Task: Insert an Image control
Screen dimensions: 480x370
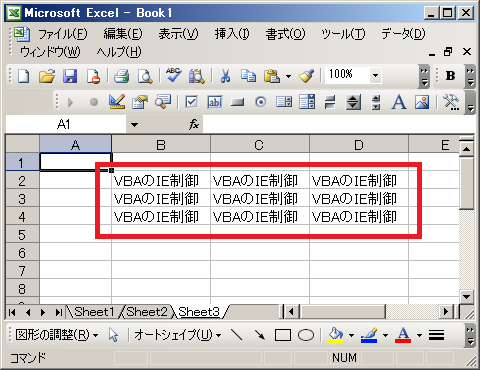Action: coord(422,102)
